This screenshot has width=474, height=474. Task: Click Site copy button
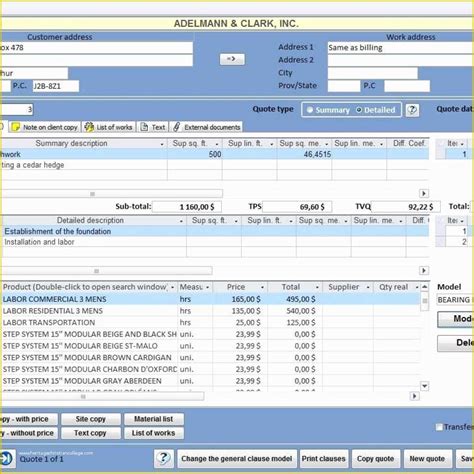point(90,419)
